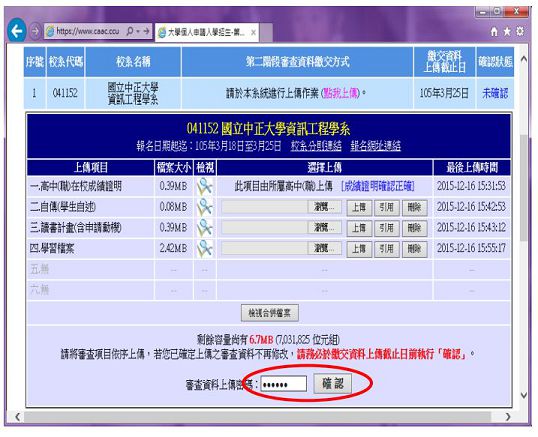Go back with the browser back arrow
This screenshot has width=538, height=437.
(16, 31)
